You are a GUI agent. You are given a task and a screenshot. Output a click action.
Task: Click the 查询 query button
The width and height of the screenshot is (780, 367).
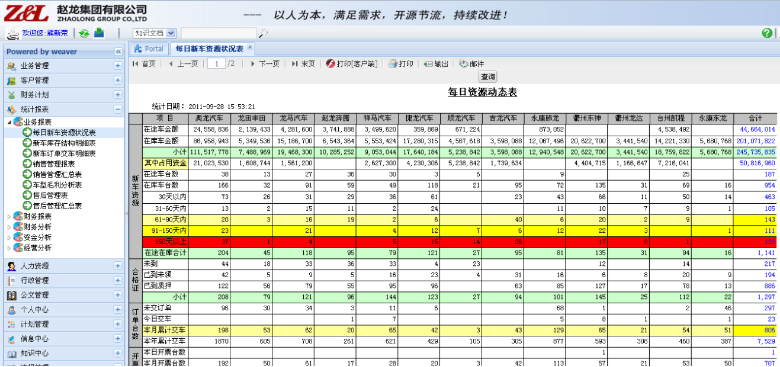pyautogui.click(x=488, y=77)
